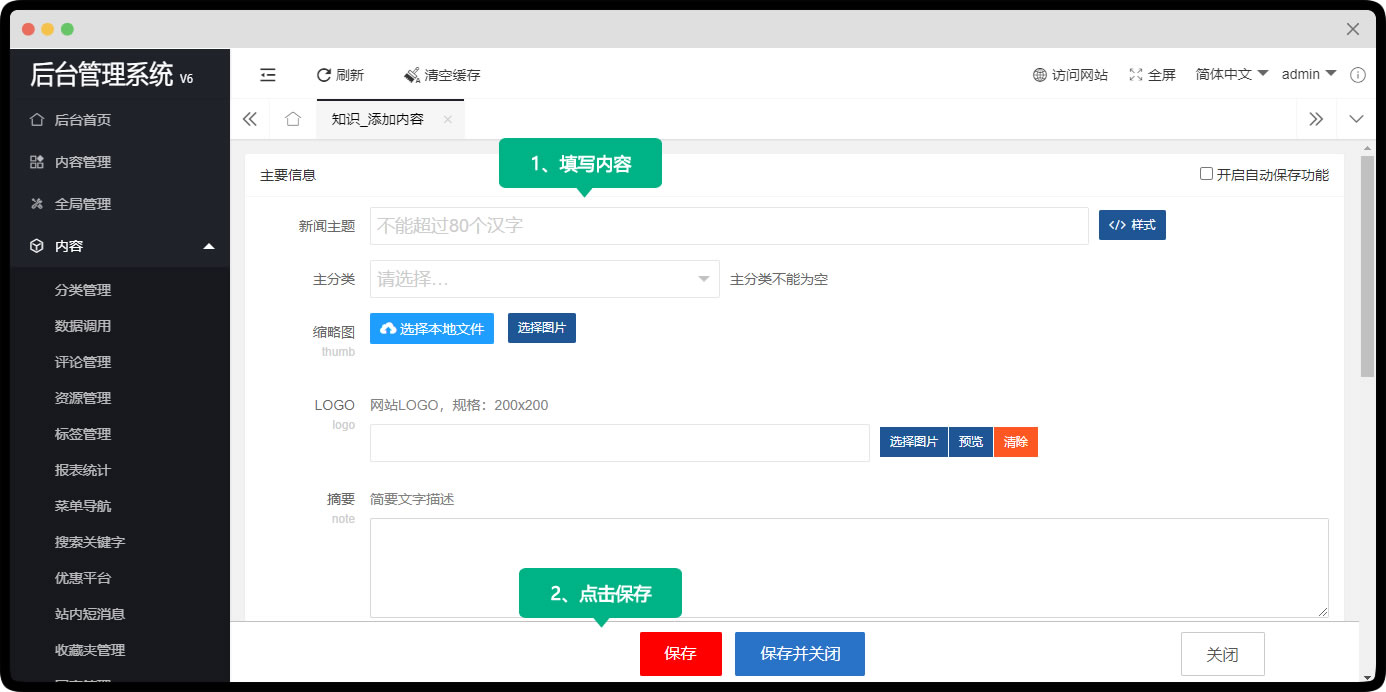Open 访问网站 globe icon
The width and height of the screenshot is (1386, 692).
(x=1040, y=75)
